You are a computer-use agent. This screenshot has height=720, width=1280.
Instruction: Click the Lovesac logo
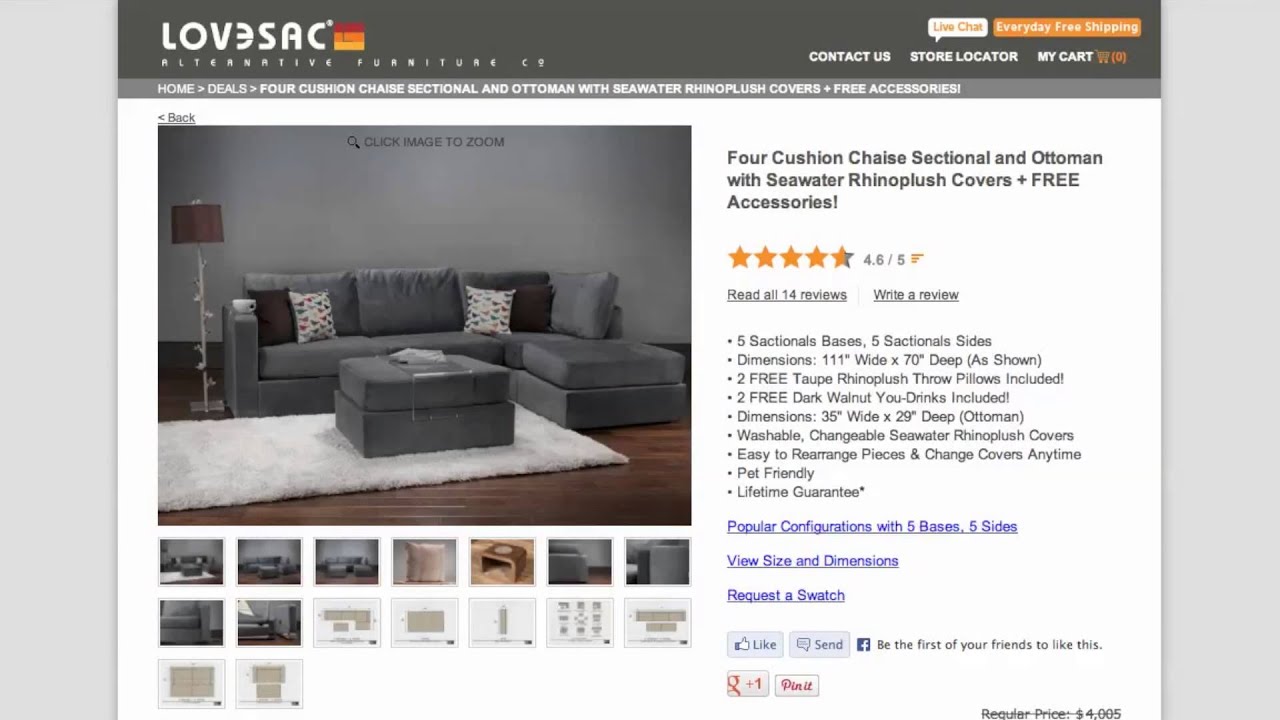(x=263, y=43)
